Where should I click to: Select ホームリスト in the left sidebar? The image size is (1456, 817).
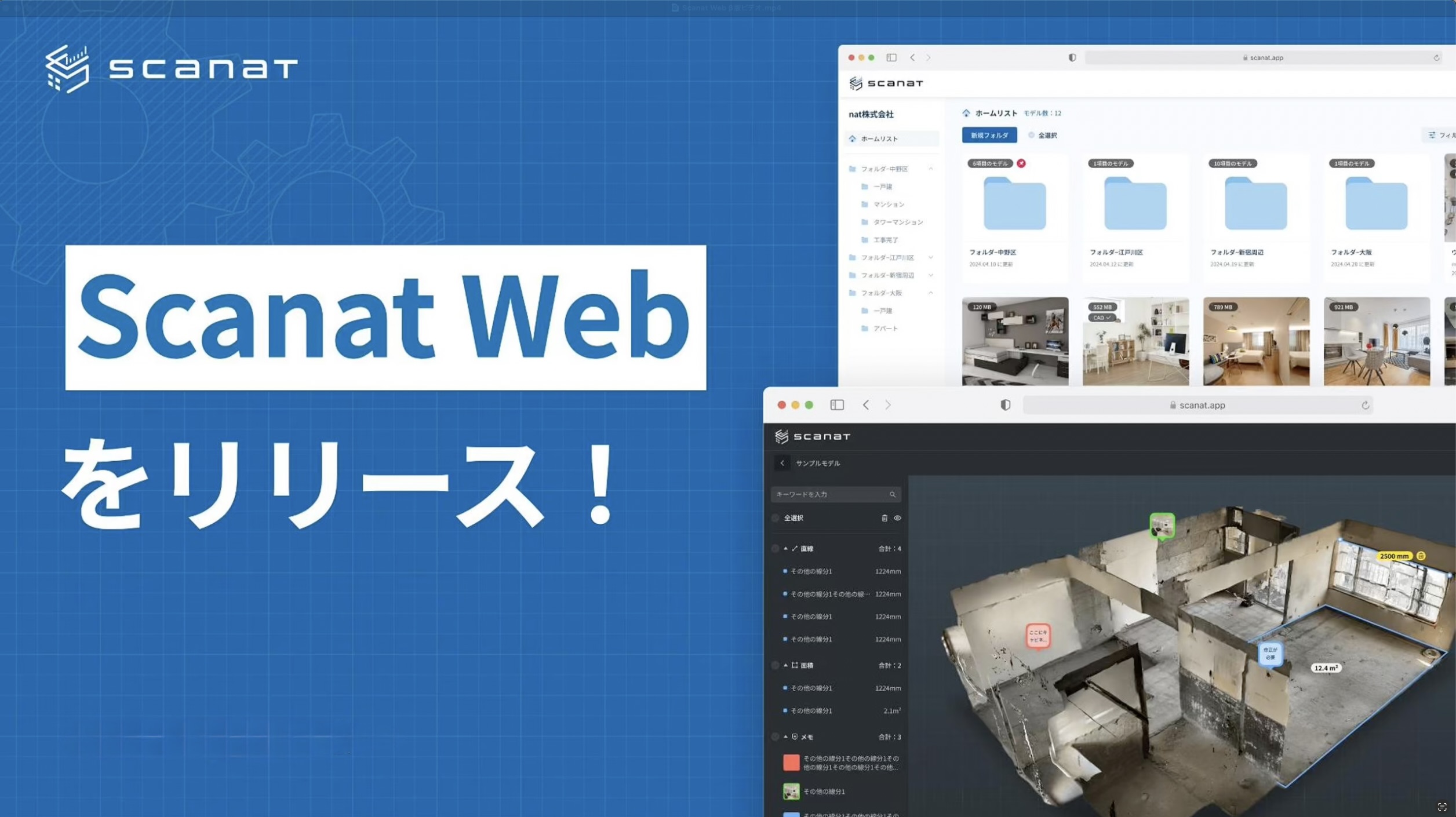[x=879, y=138]
